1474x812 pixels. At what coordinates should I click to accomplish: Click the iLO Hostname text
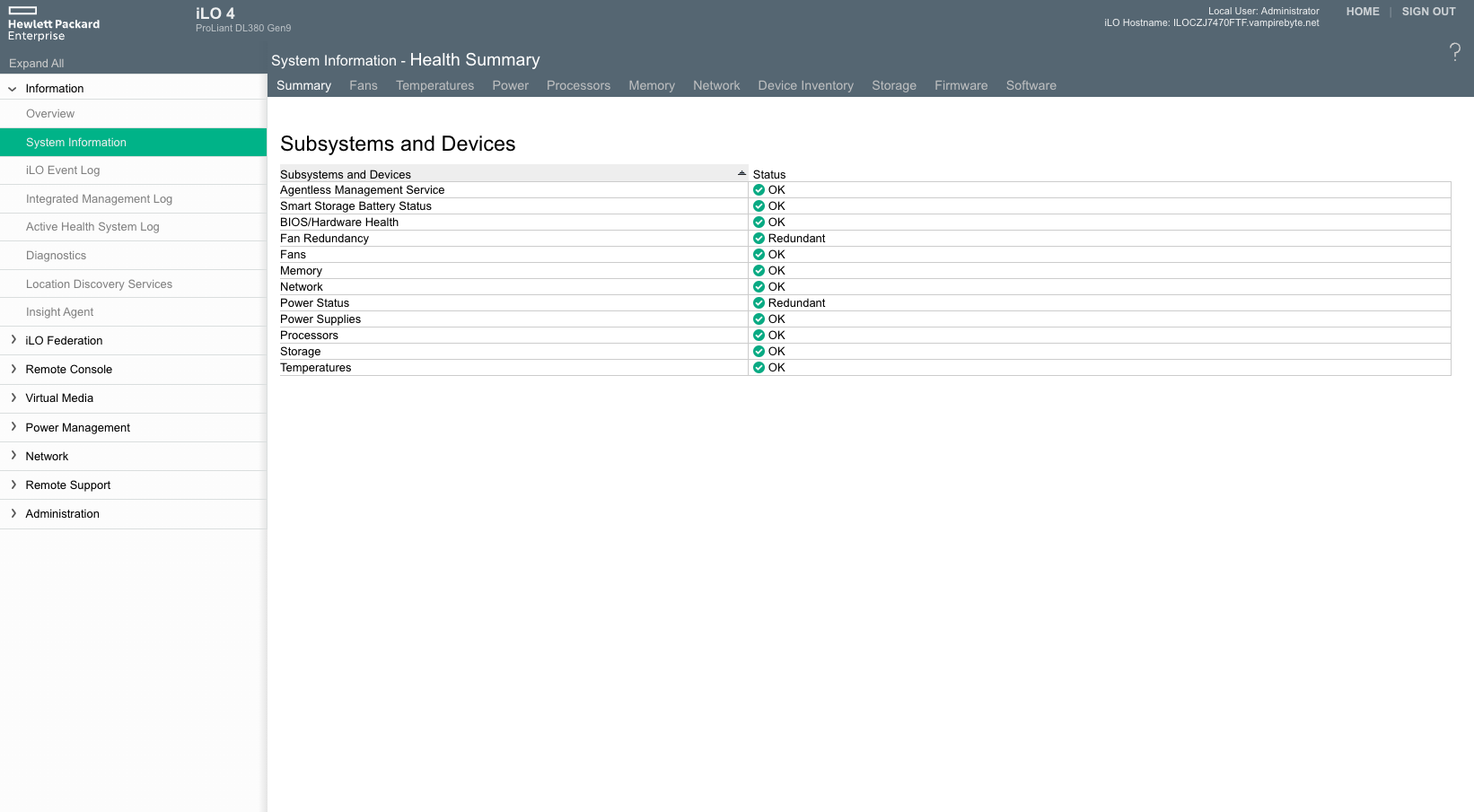point(1212,23)
